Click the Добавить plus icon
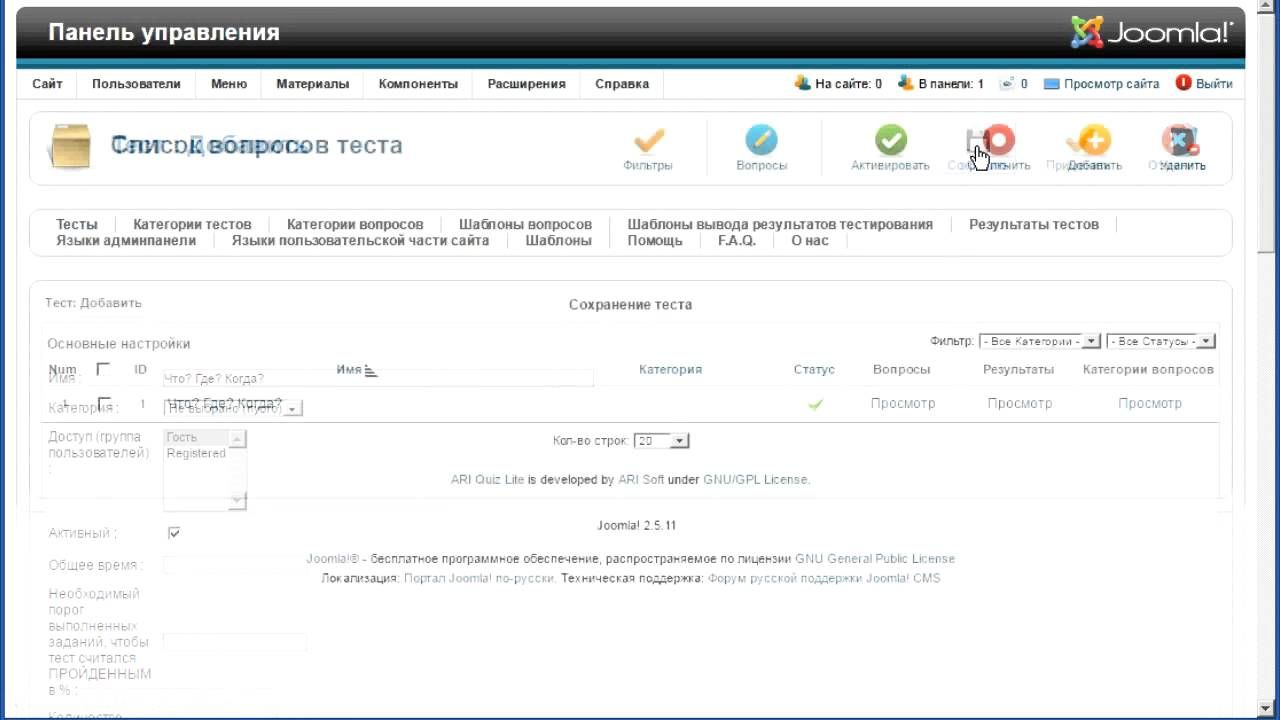 [x=1094, y=140]
